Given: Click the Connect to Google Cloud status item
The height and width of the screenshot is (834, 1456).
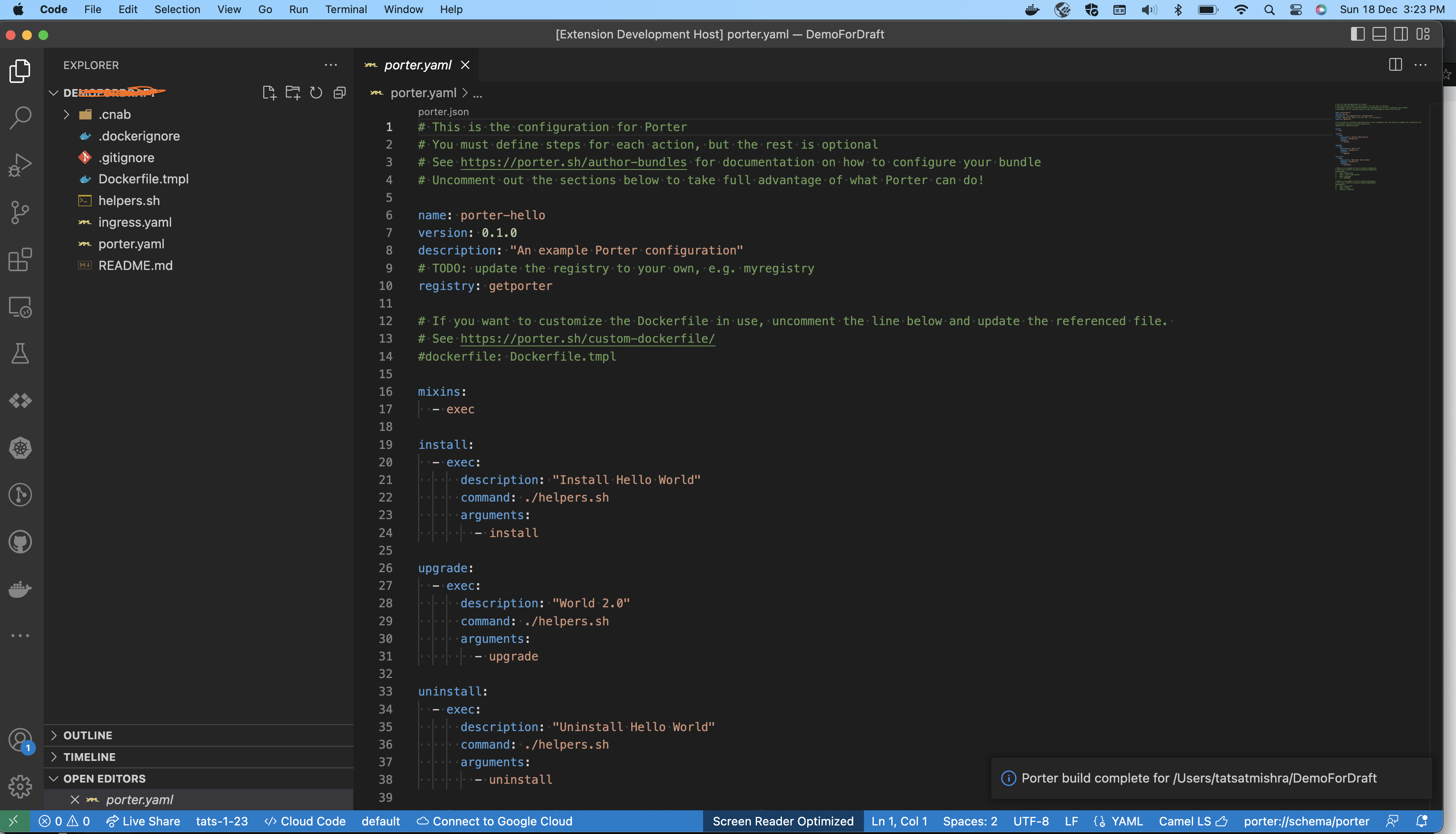Looking at the screenshot, I should (495, 821).
